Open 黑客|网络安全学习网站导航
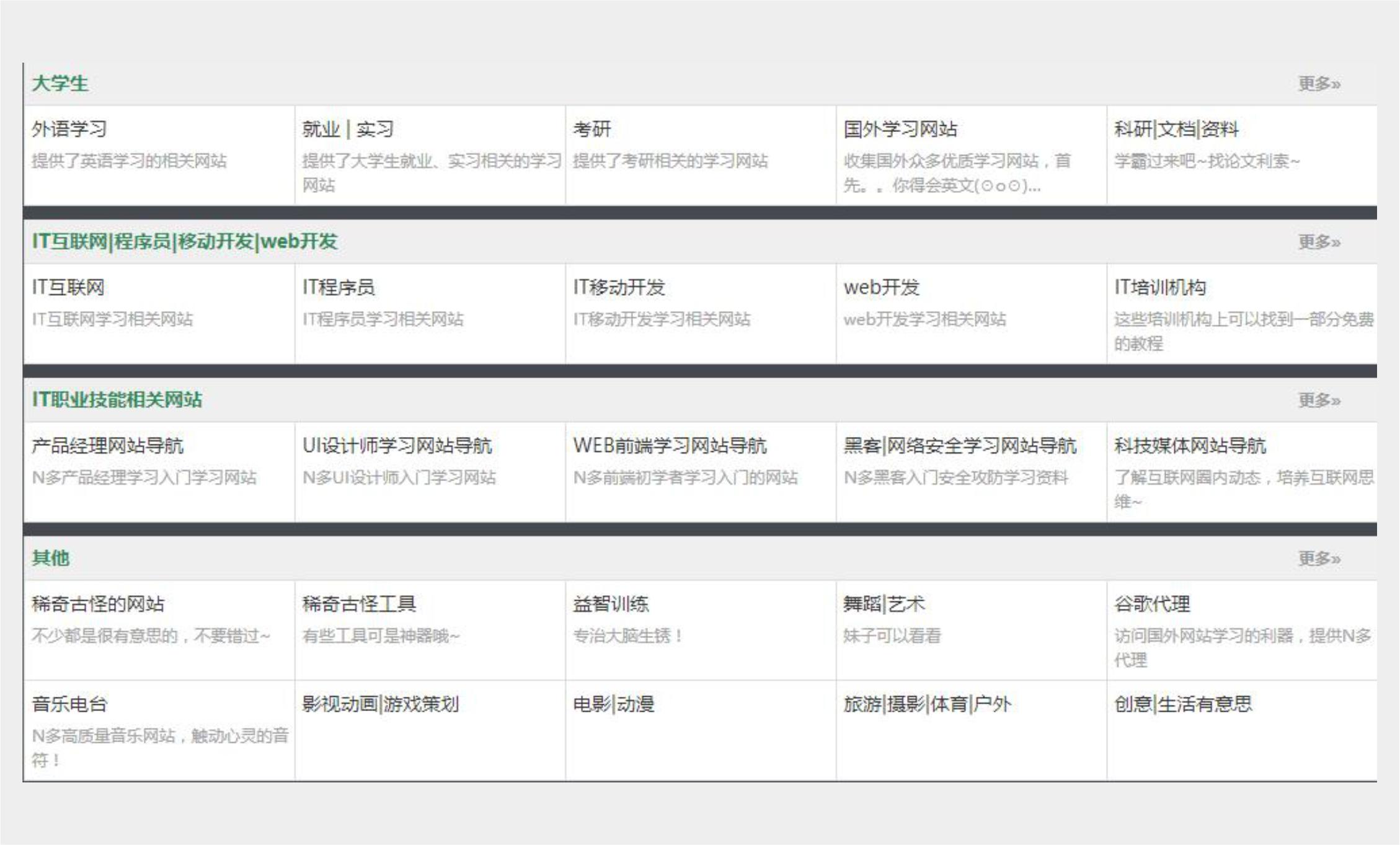The width and height of the screenshot is (1400, 845). (x=960, y=444)
